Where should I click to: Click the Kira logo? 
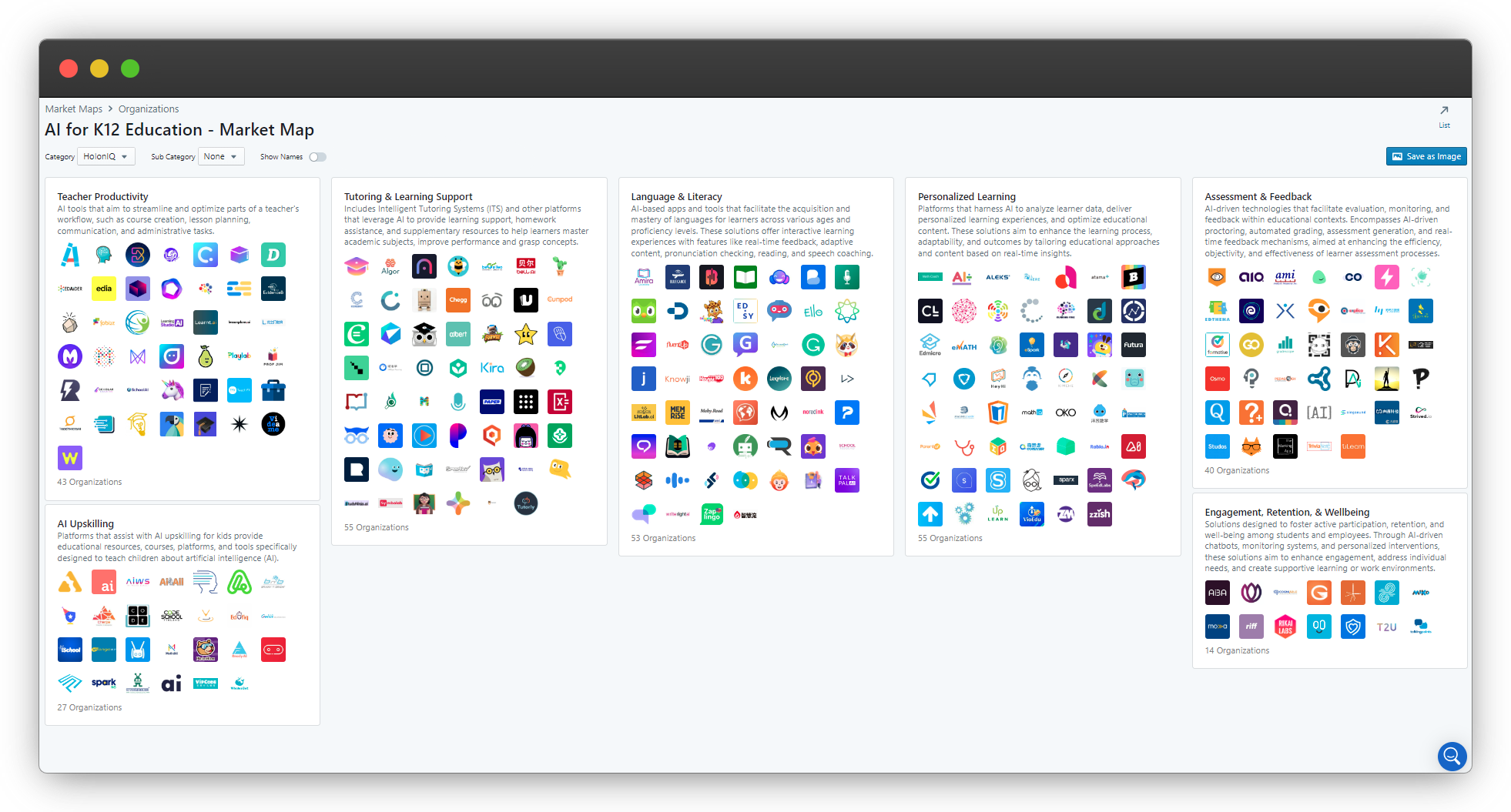point(492,368)
